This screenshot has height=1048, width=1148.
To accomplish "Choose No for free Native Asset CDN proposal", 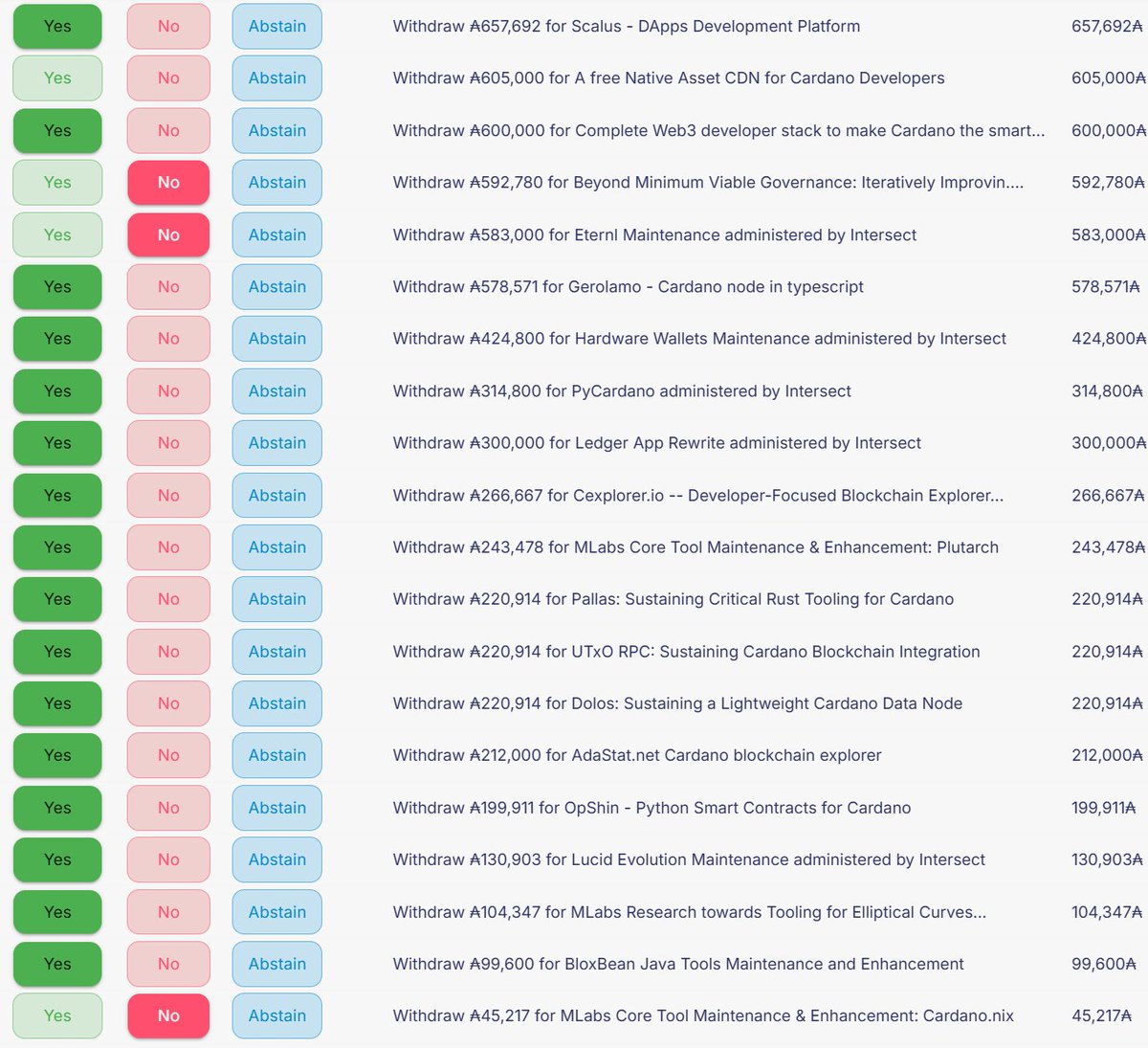I will (168, 78).
